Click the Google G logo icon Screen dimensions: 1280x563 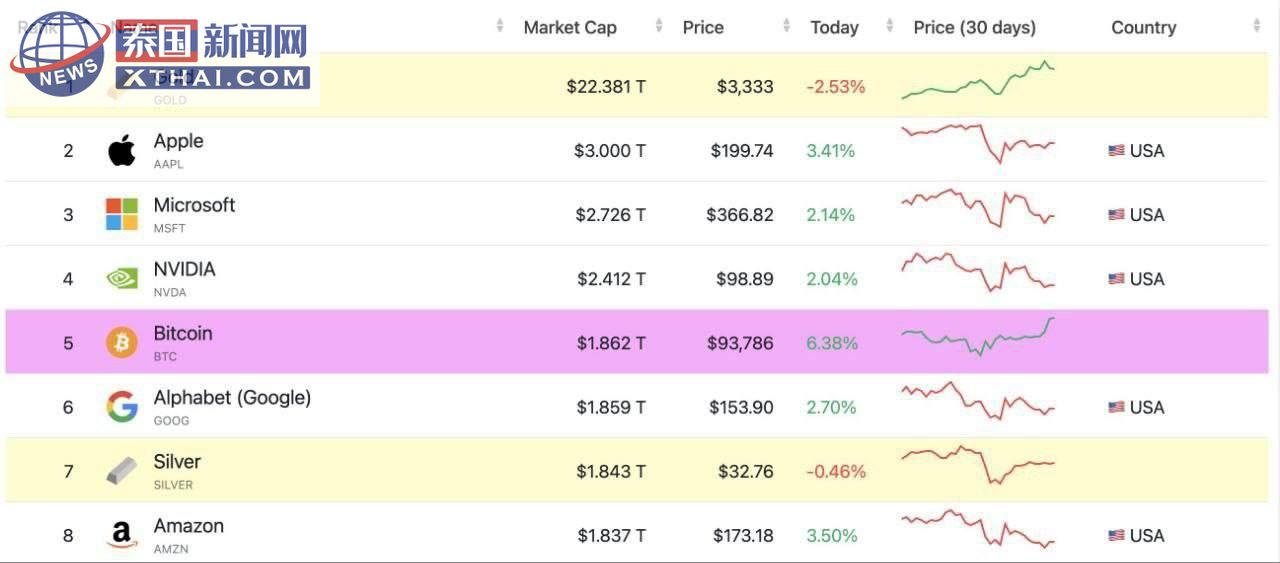point(122,407)
